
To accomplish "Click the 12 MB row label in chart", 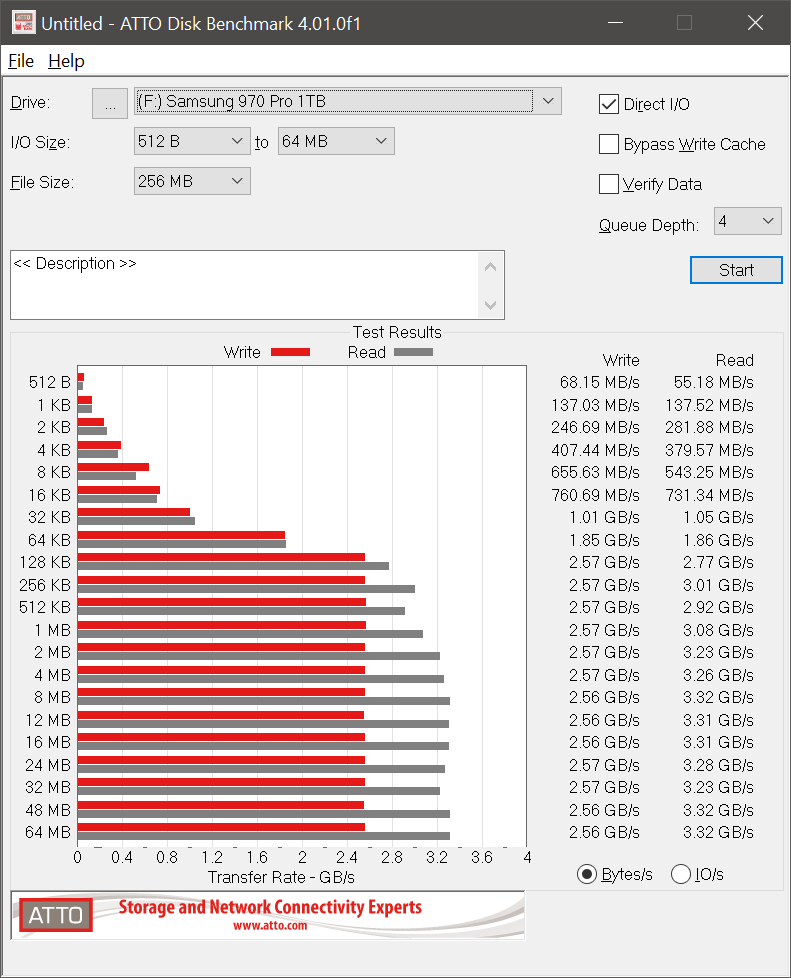I will pyautogui.click(x=48, y=720).
